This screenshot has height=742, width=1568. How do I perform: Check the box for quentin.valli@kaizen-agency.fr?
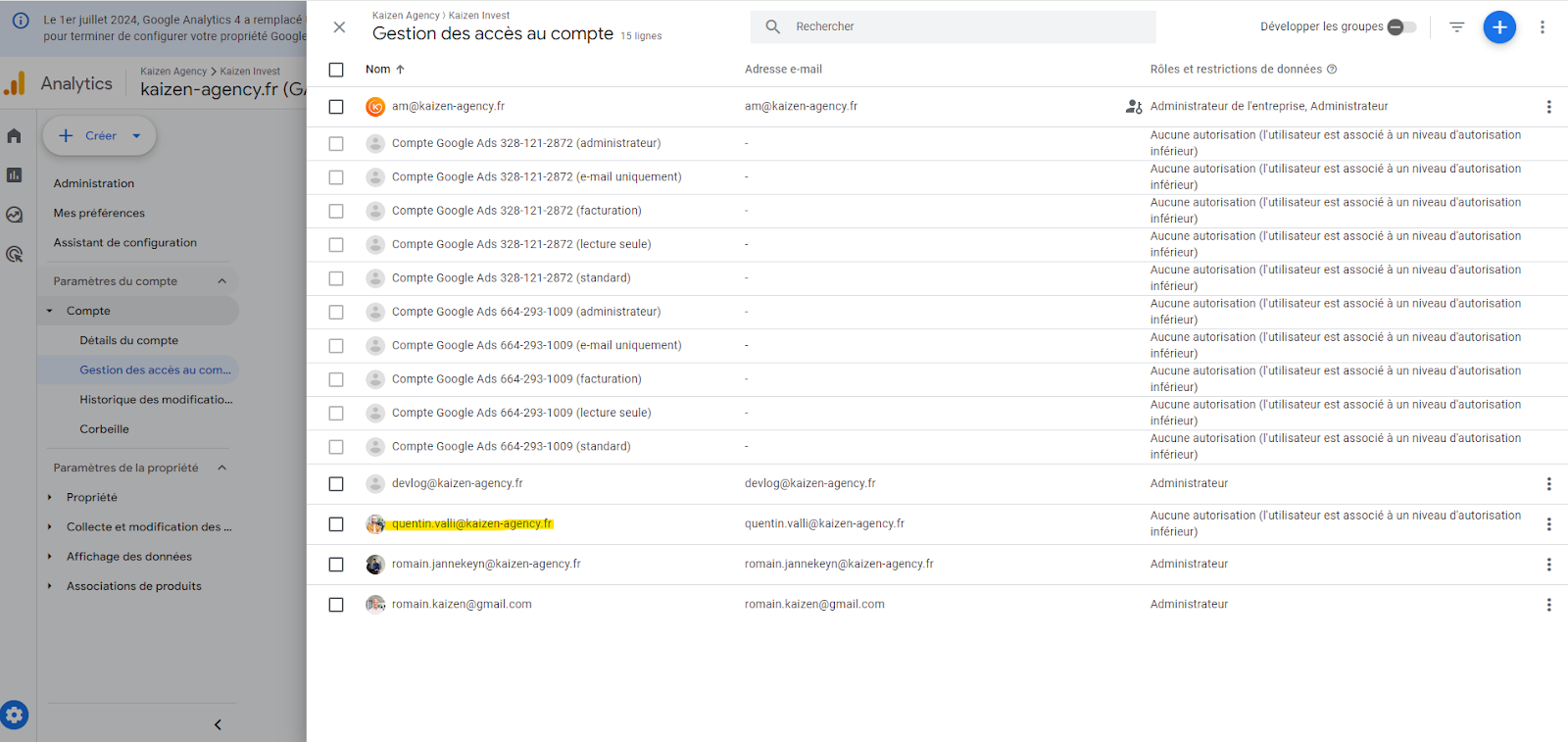point(336,524)
